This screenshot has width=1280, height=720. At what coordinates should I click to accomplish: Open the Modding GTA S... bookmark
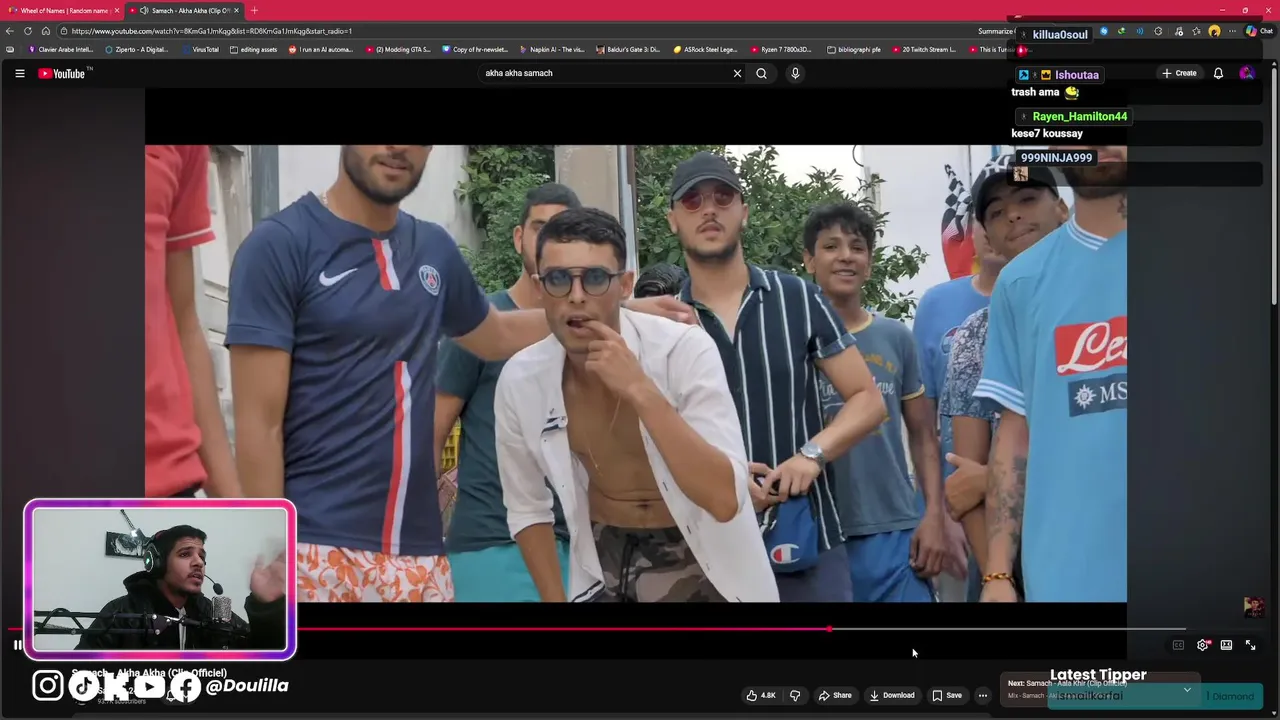pos(398,49)
